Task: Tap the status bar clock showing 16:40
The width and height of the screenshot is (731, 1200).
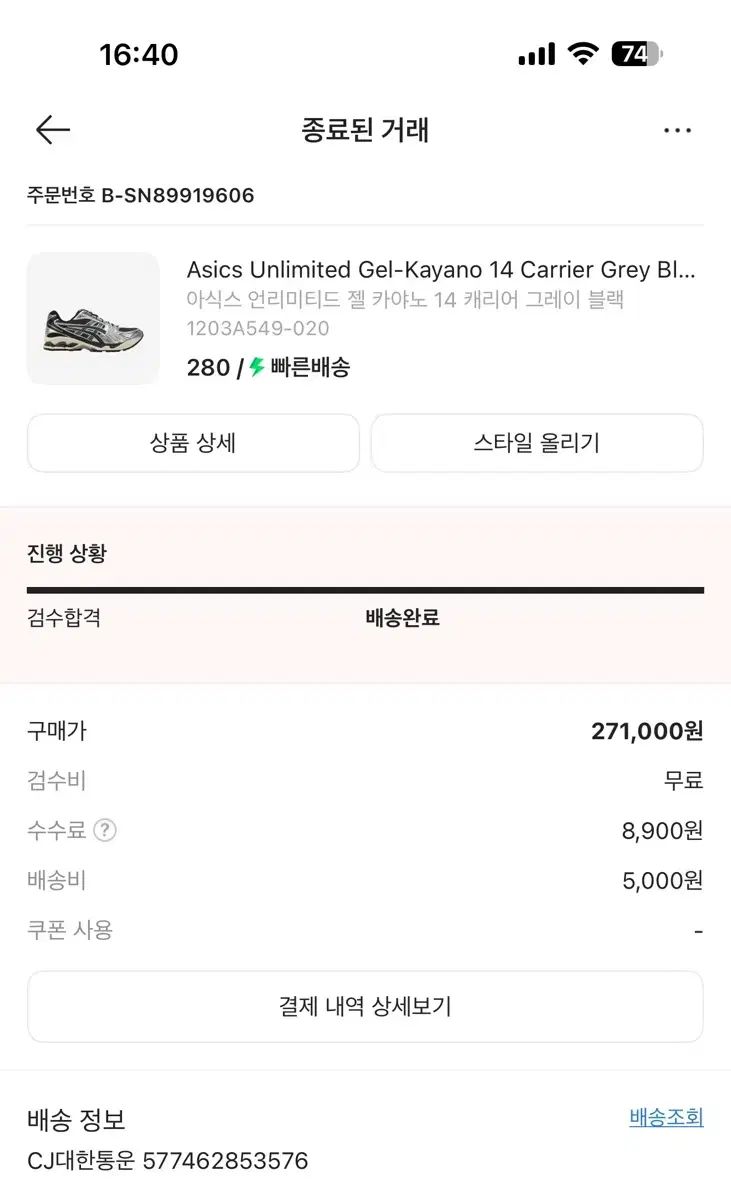Action: point(139,54)
